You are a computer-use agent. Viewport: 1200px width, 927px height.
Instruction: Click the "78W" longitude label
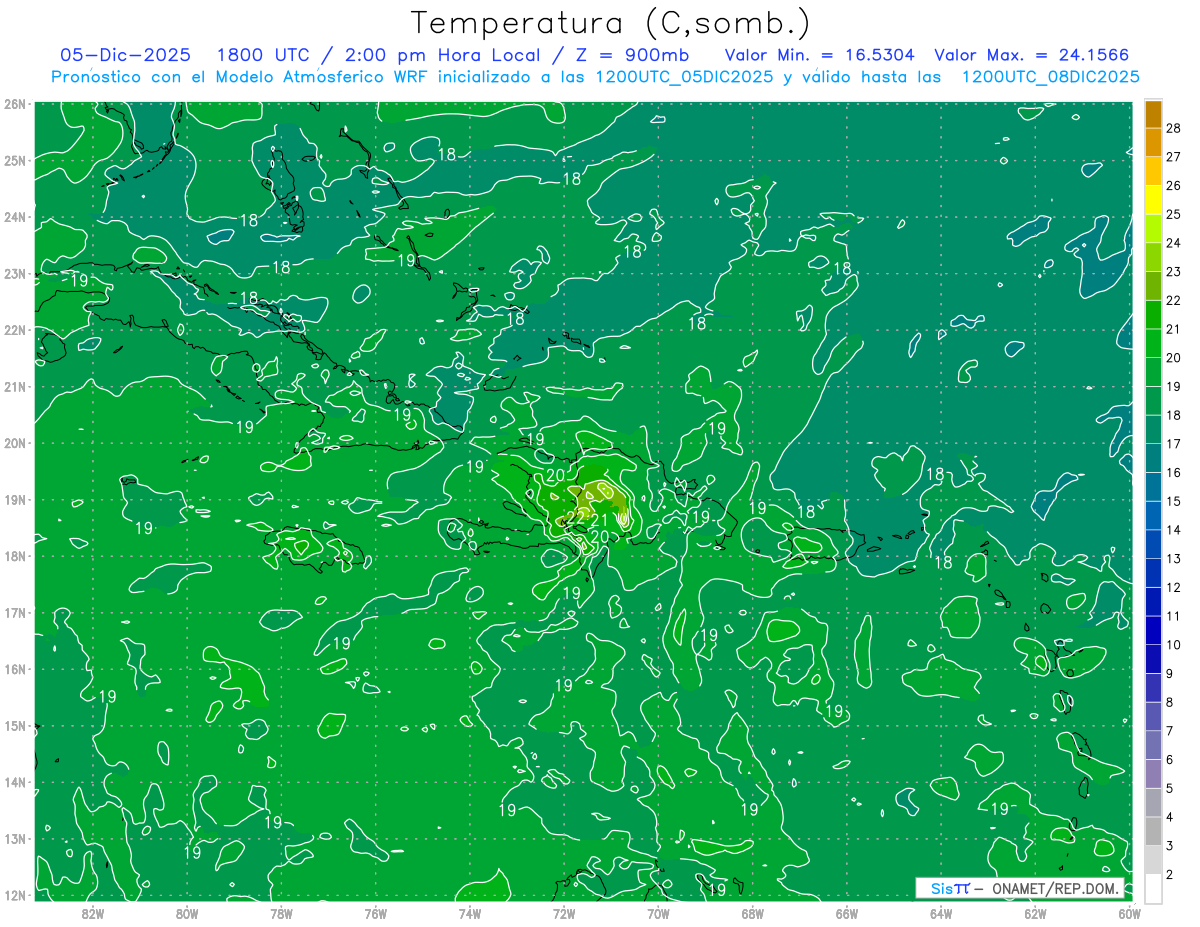pyautogui.click(x=281, y=914)
